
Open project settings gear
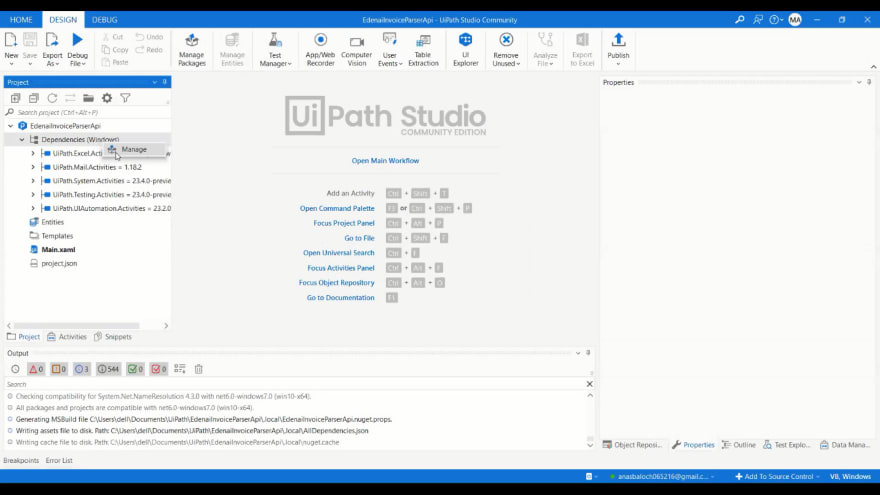(x=107, y=98)
